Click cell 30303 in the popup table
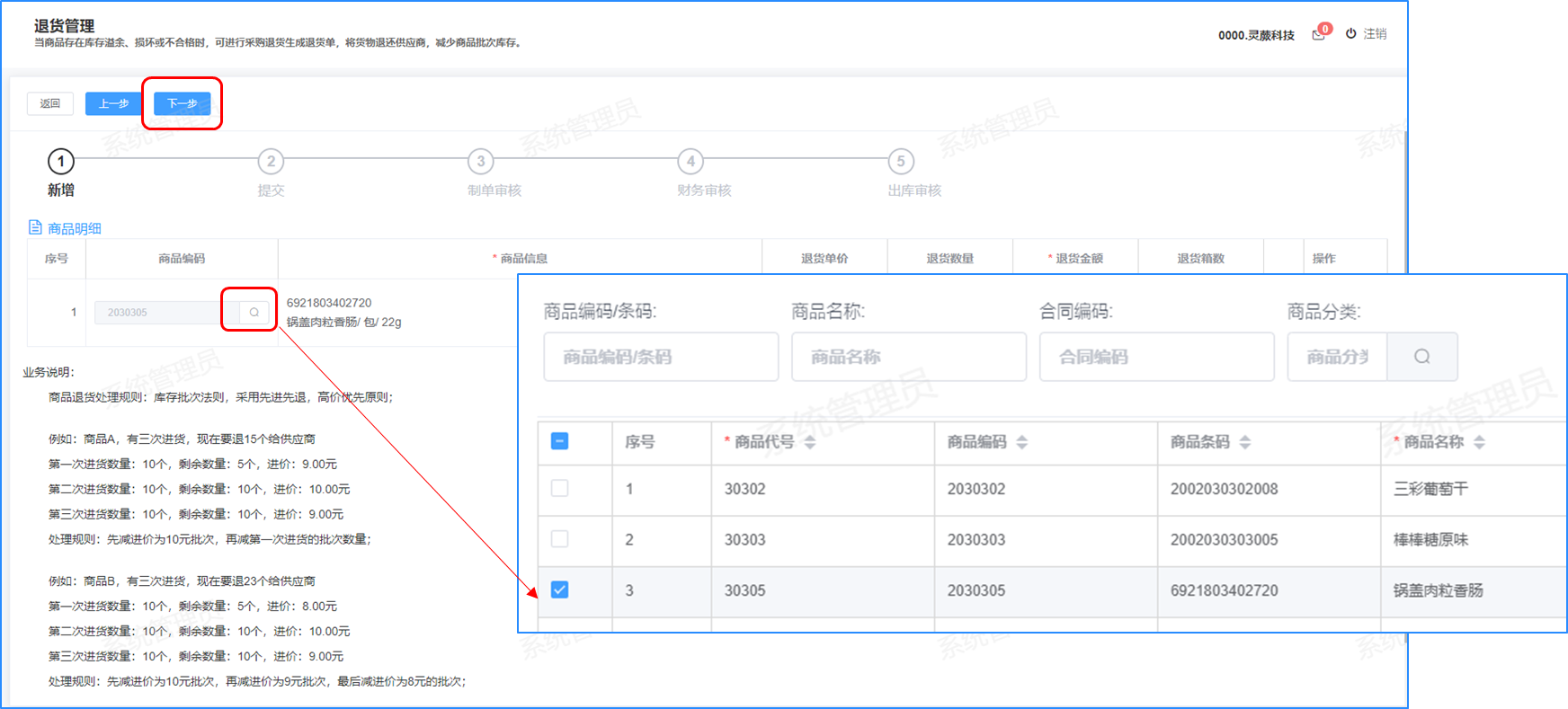Viewport: 1568px width, 709px height. pyautogui.click(x=745, y=539)
